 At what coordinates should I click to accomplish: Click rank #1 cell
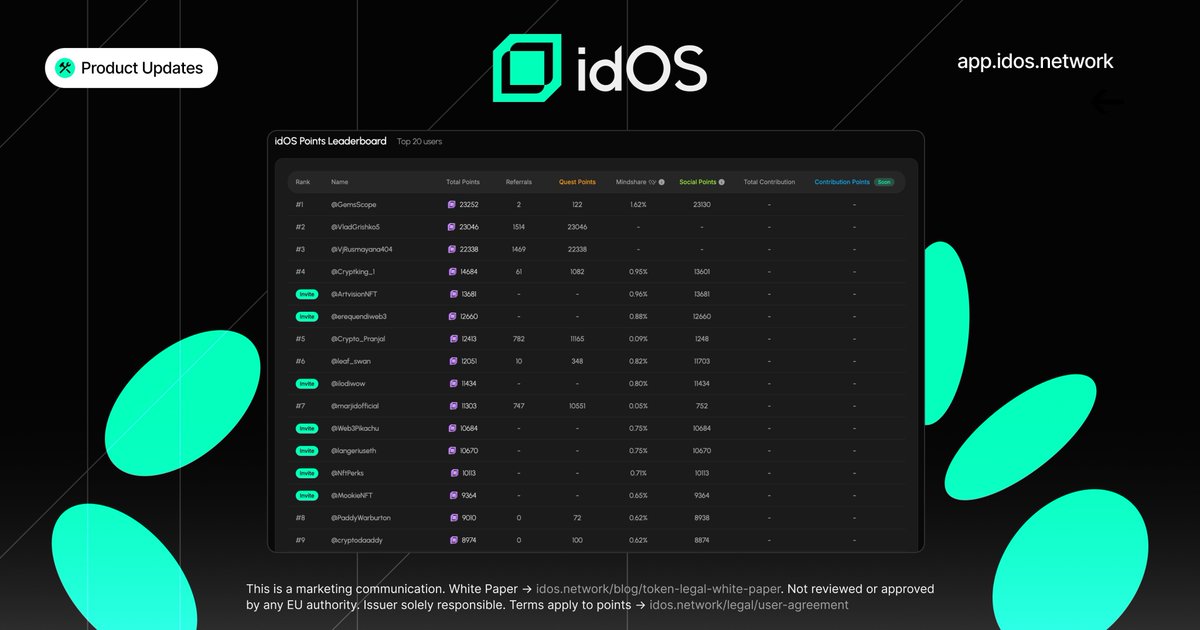[x=300, y=204]
